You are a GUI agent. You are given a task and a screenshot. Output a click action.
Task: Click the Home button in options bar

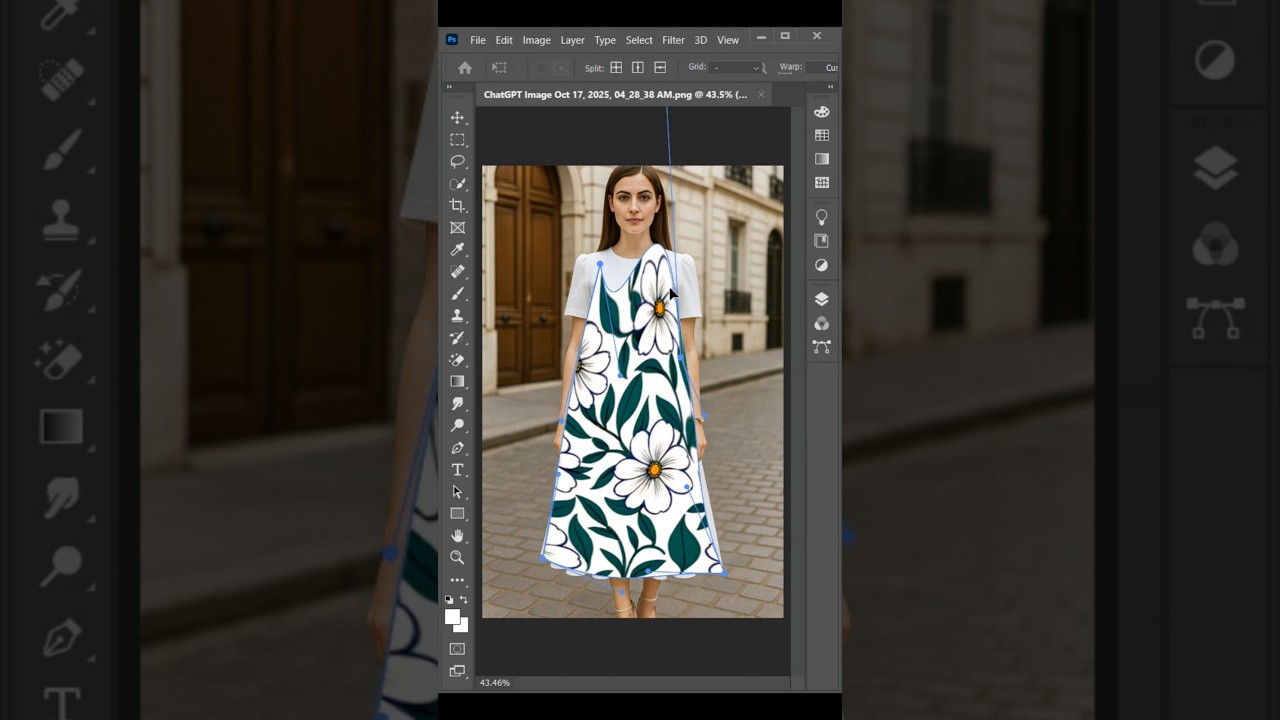(465, 68)
